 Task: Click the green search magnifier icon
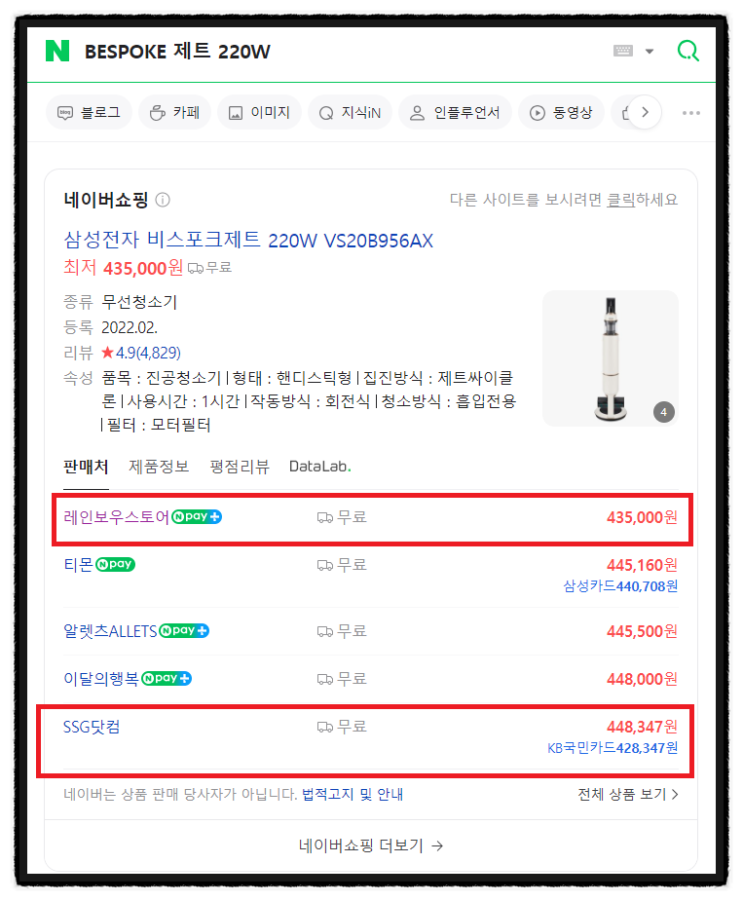[688, 51]
